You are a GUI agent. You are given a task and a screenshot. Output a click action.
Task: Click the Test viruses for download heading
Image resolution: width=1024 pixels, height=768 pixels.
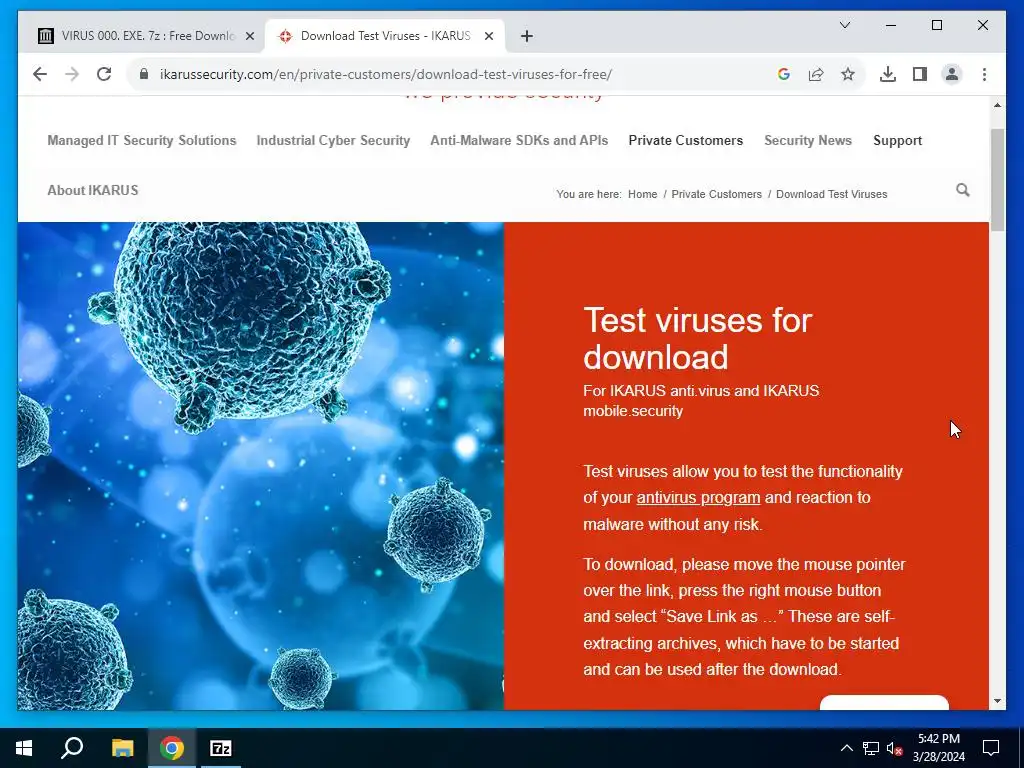pos(697,338)
